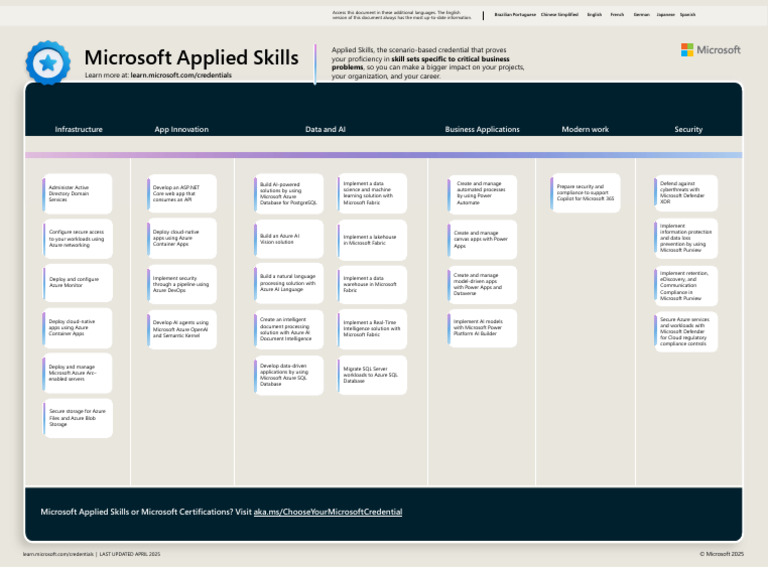This screenshot has width=768, height=568.
Task: Open Prepare security and compliance for Copilot card
Action: tap(586, 193)
